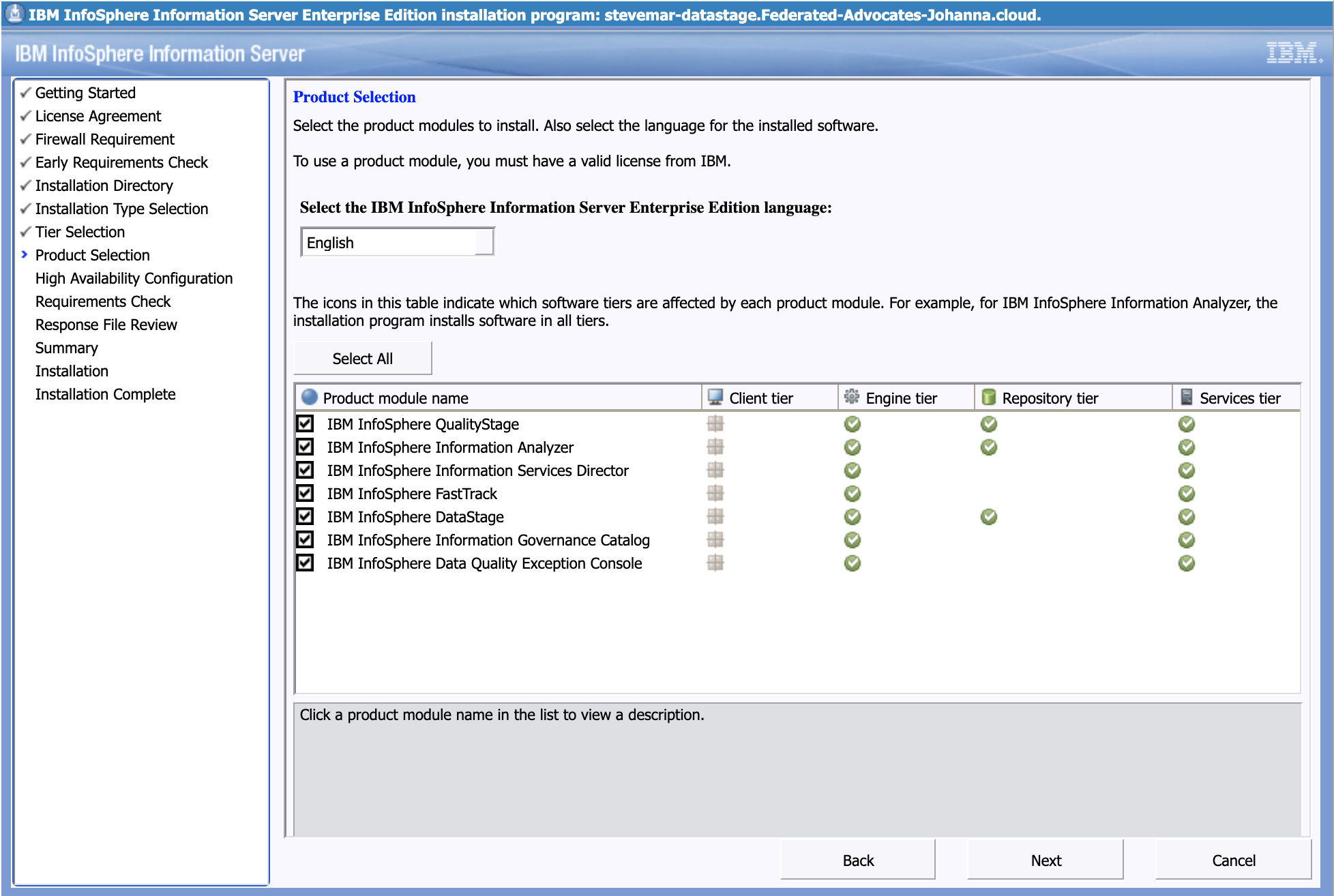
Task: Click Information Services Director client tier icon
Action: pyautogui.click(x=715, y=470)
